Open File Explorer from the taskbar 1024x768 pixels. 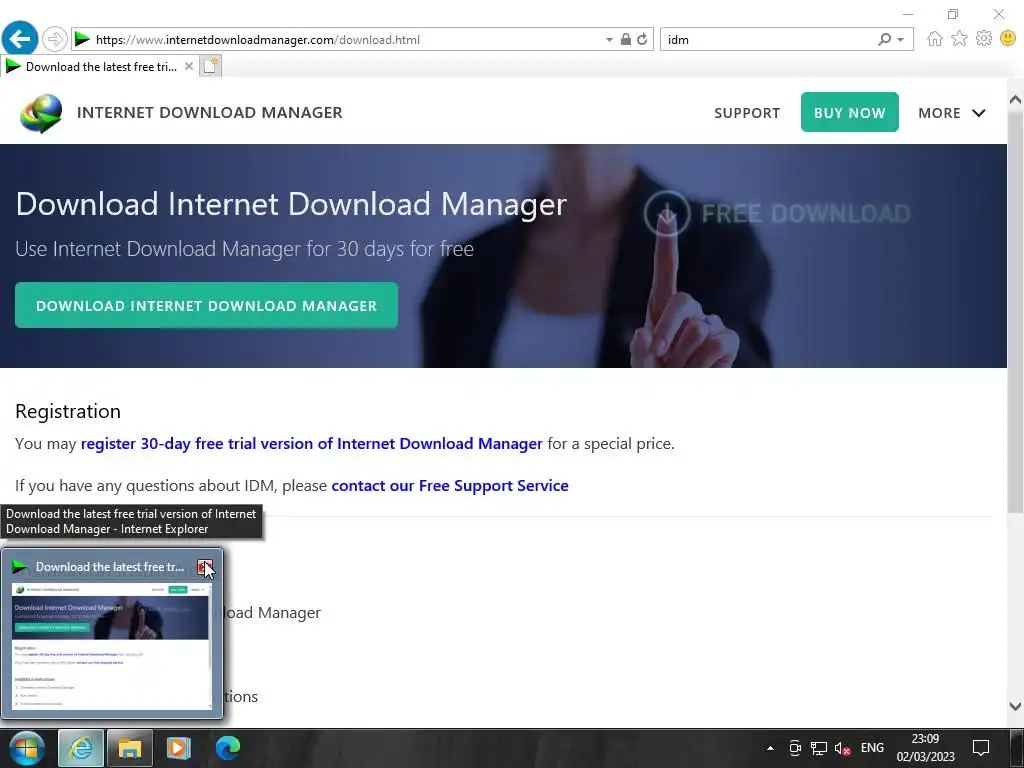coord(129,748)
